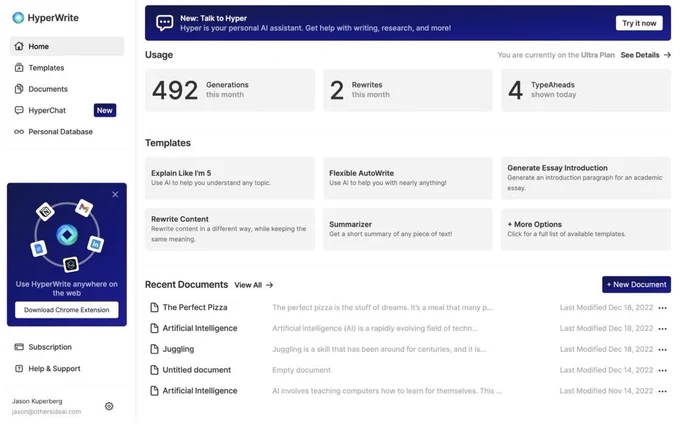
Task: Click the 2 Rewrites usage card
Action: (x=408, y=90)
